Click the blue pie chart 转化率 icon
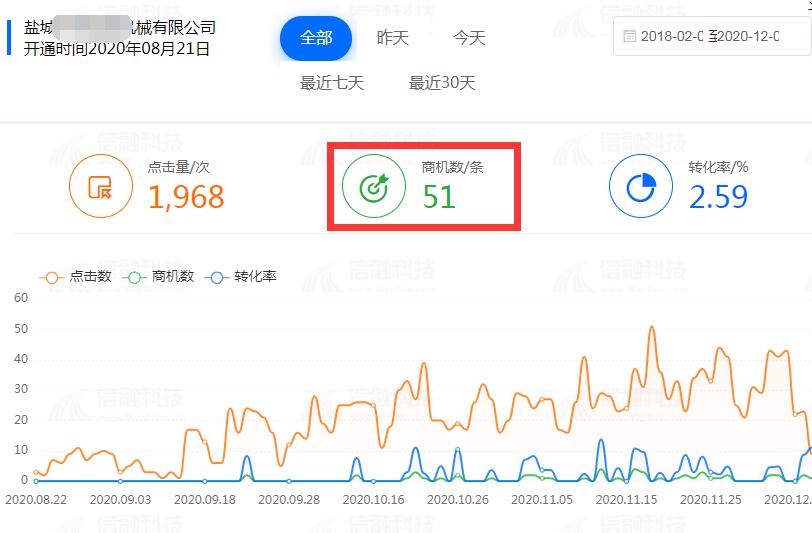 (x=641, y=187)
